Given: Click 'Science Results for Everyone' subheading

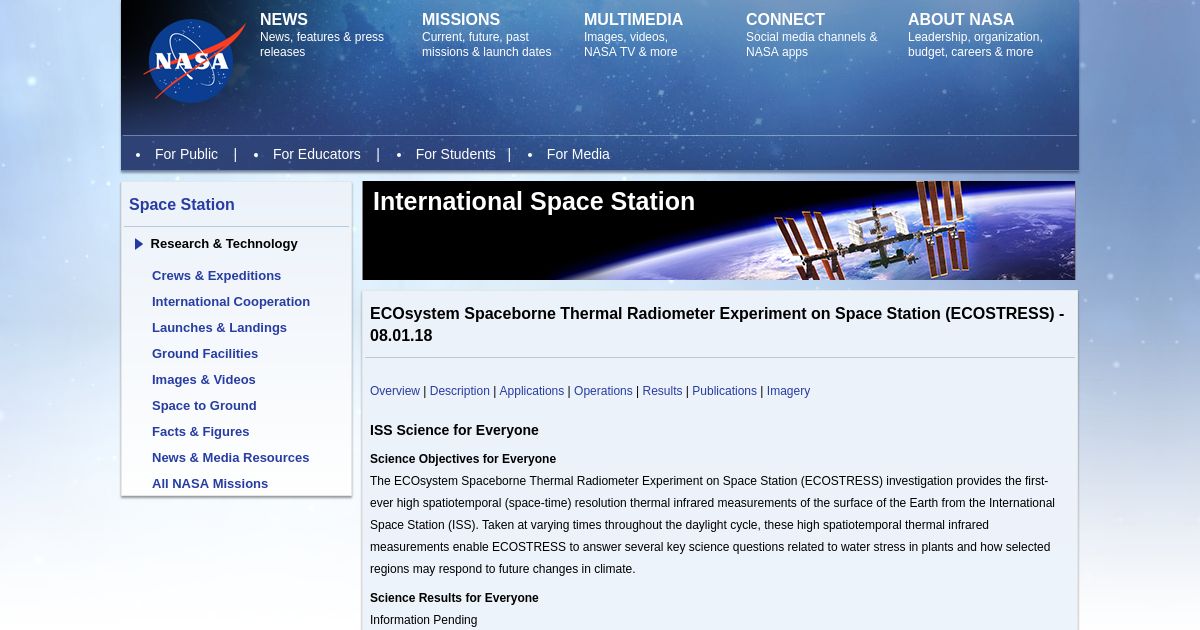Looking at the screenshot, I should tap(454, 598).
